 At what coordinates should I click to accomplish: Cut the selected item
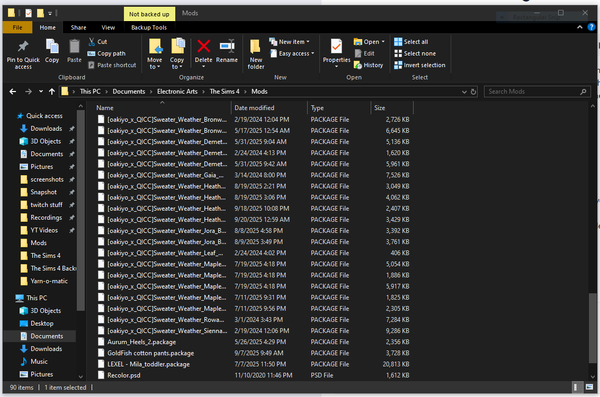[x=98, y=42]
